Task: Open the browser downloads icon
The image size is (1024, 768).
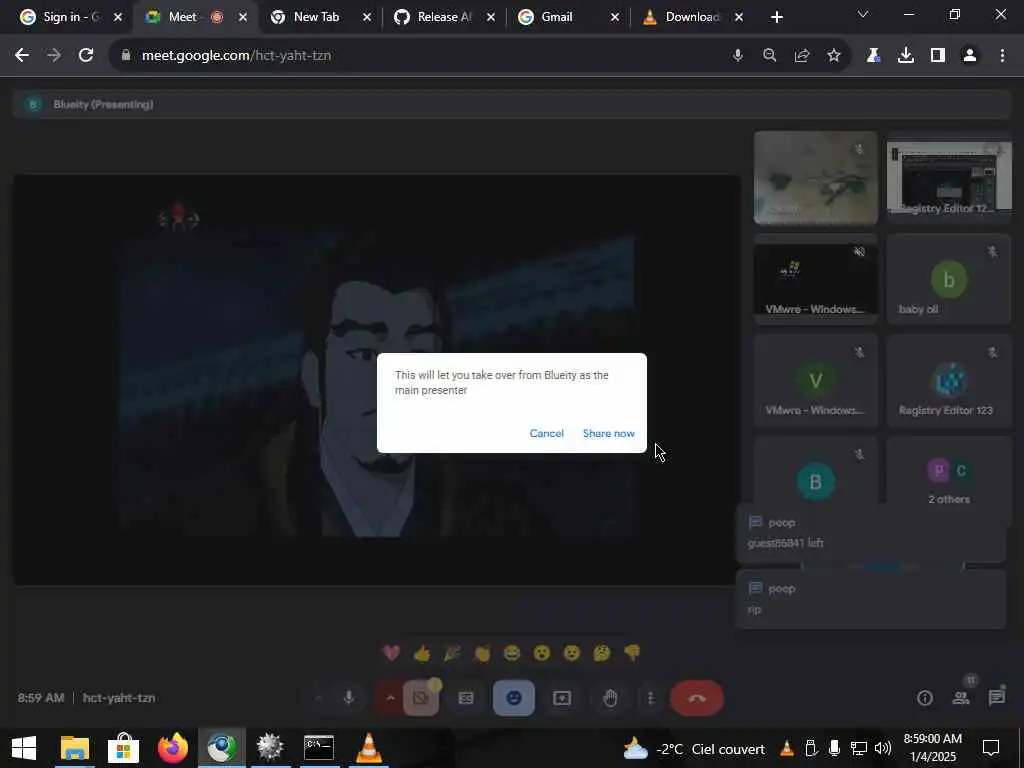Action: 906,56
